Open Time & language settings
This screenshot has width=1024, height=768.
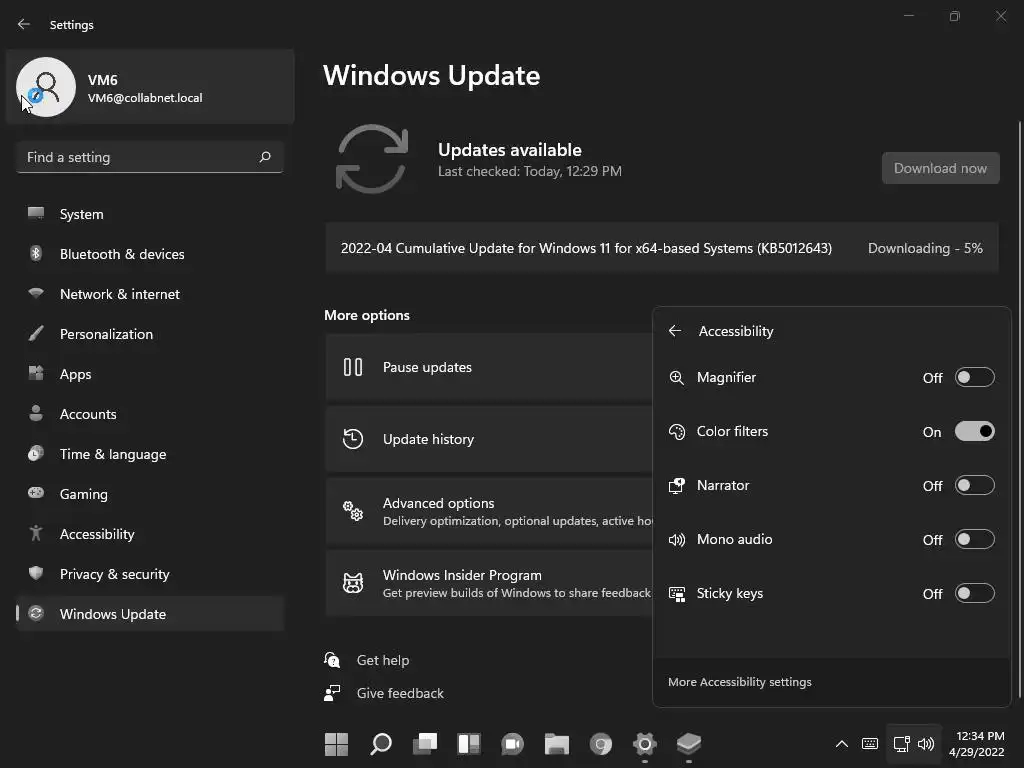tap(150, 454)
